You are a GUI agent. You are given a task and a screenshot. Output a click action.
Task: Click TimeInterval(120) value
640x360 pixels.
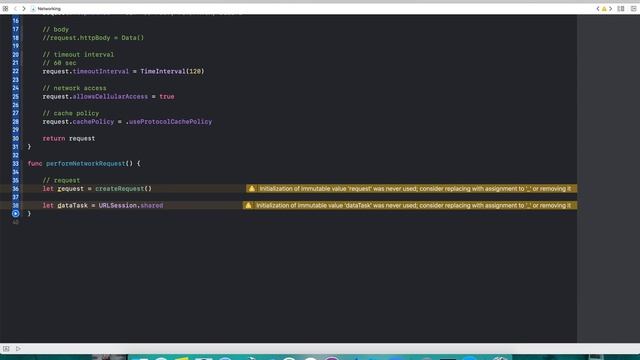pos(172,71)
